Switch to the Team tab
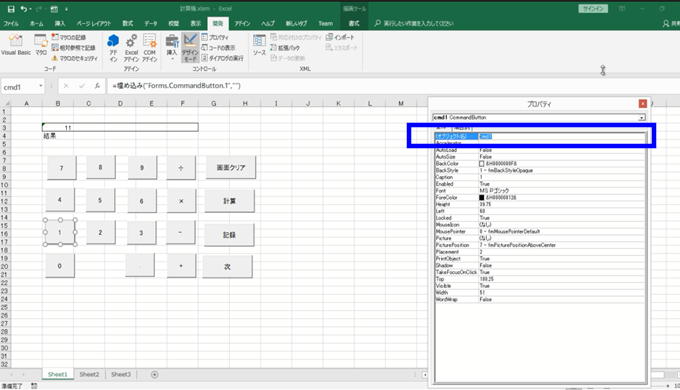 click(x=325, y=23)
